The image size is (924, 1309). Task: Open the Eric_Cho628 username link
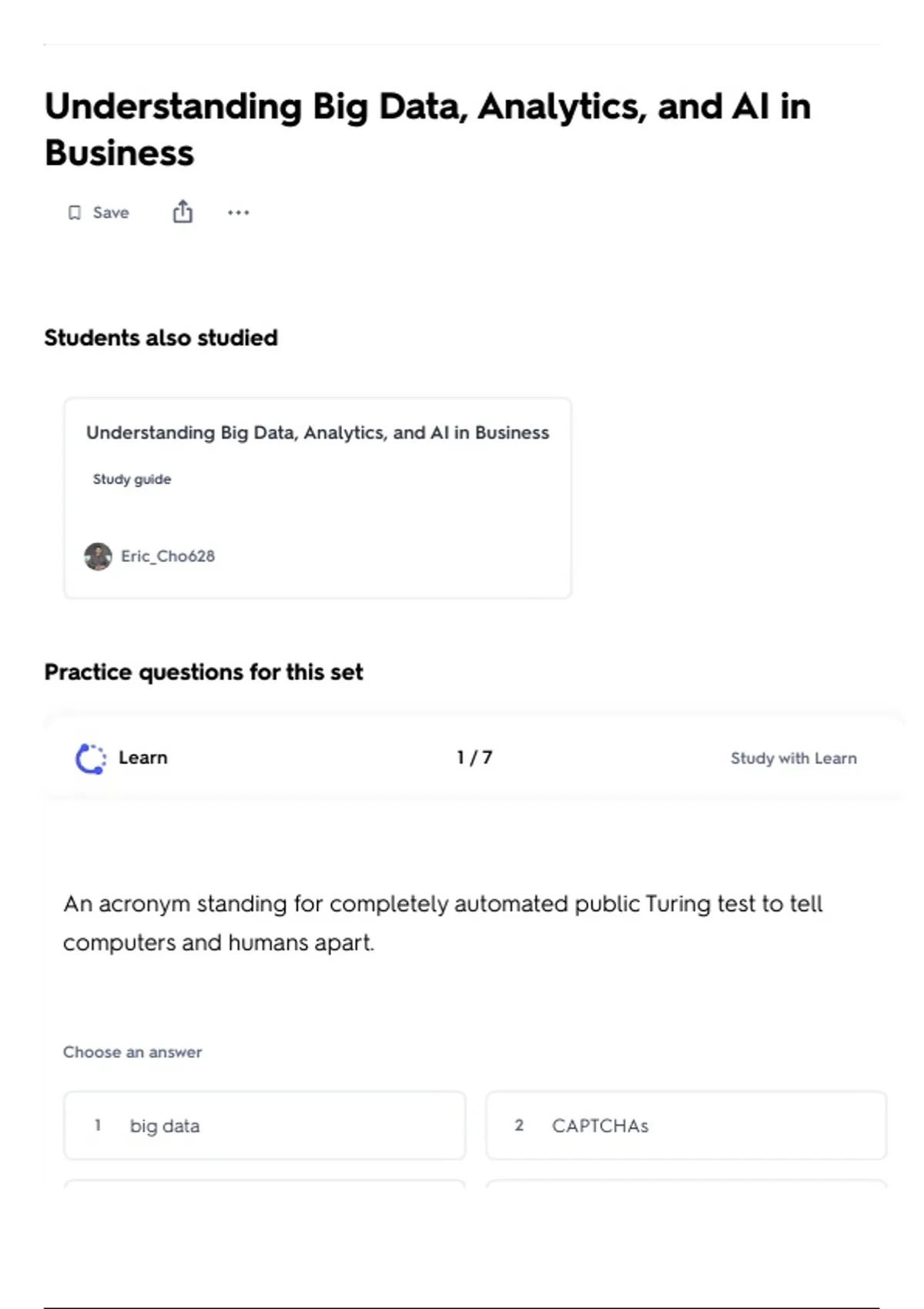[168, 556]
